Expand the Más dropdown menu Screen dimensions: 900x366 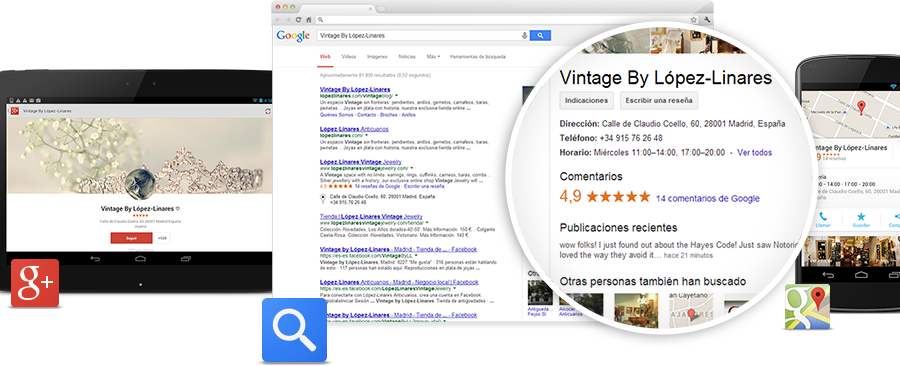pyautogui.click(x=433, y=57)
